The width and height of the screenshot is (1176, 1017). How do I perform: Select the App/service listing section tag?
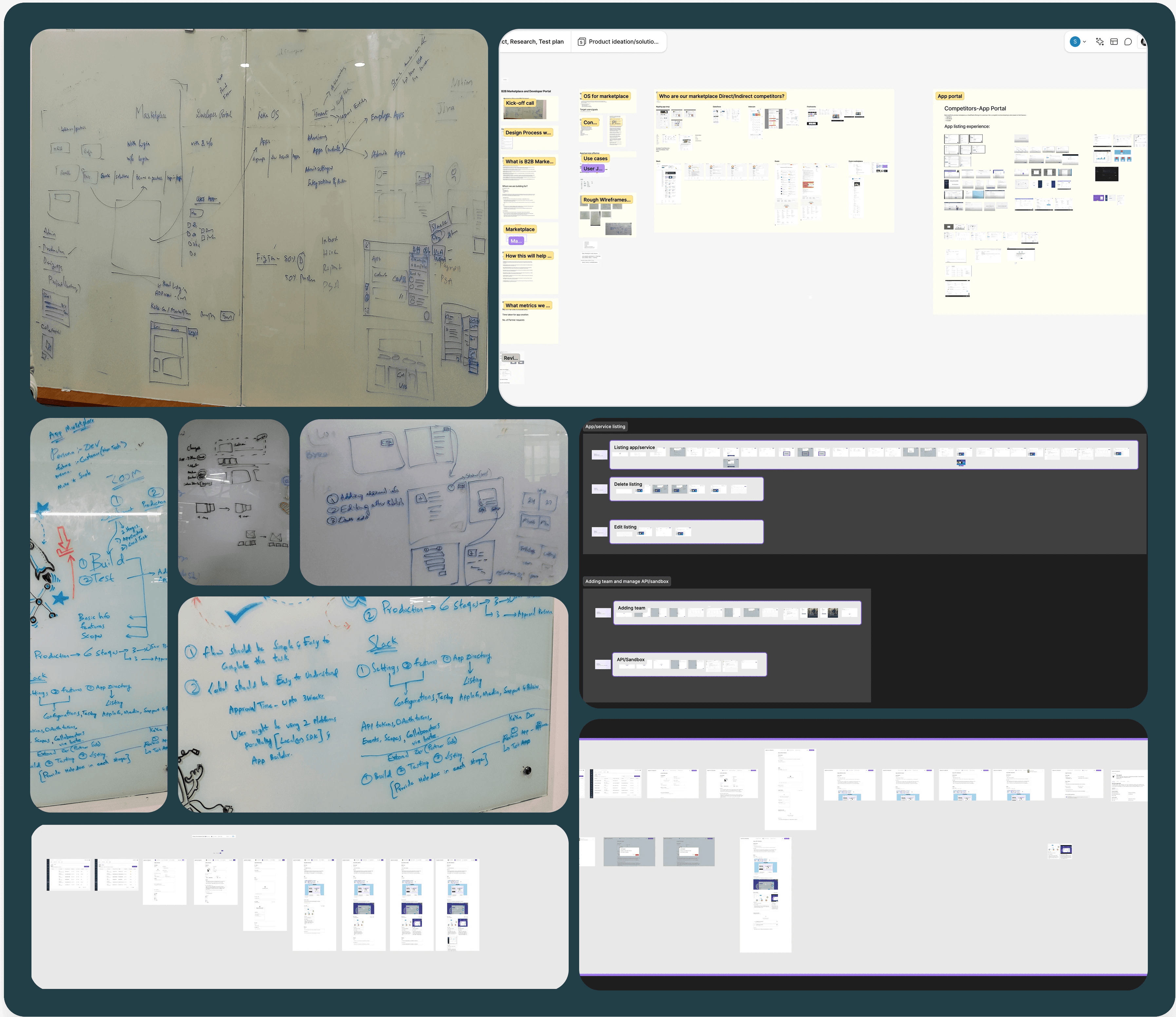point(605,427)
